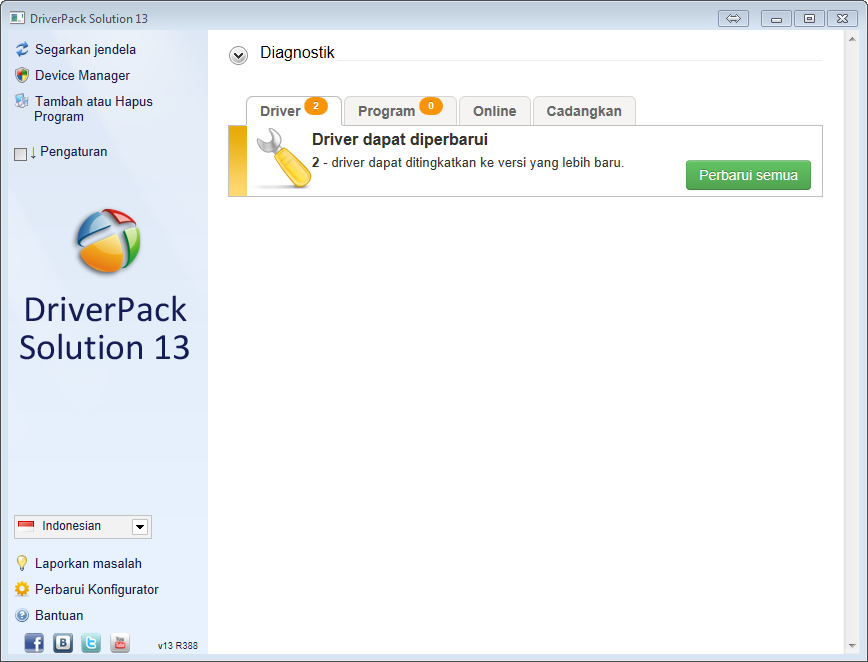The width and height of the screenshot is (868, 662).
Task: Click the Diagnostik heading text
Action: pyautogui.click(x=297, y=53)
